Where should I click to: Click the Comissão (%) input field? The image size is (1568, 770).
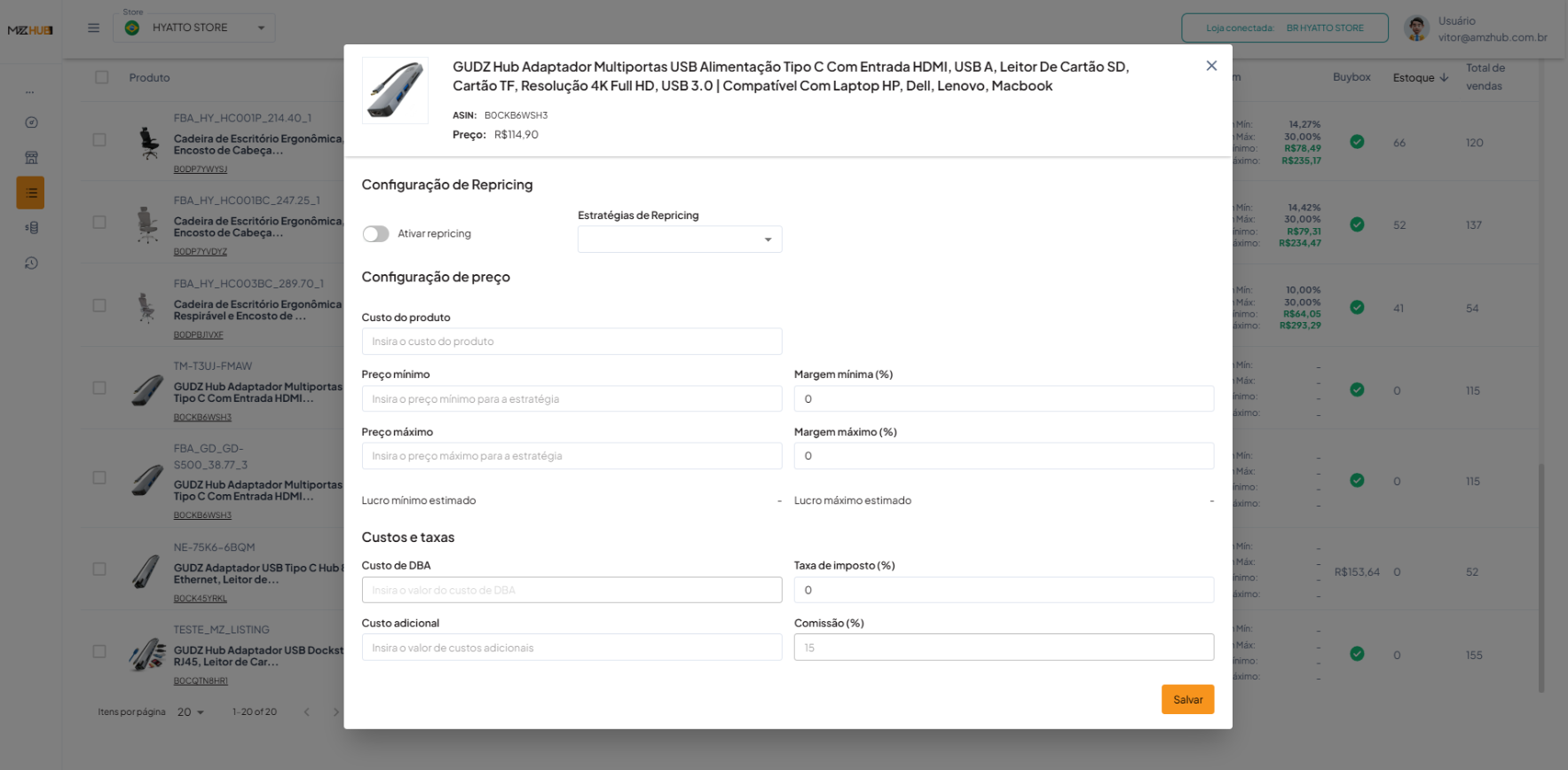point(1004,648)
